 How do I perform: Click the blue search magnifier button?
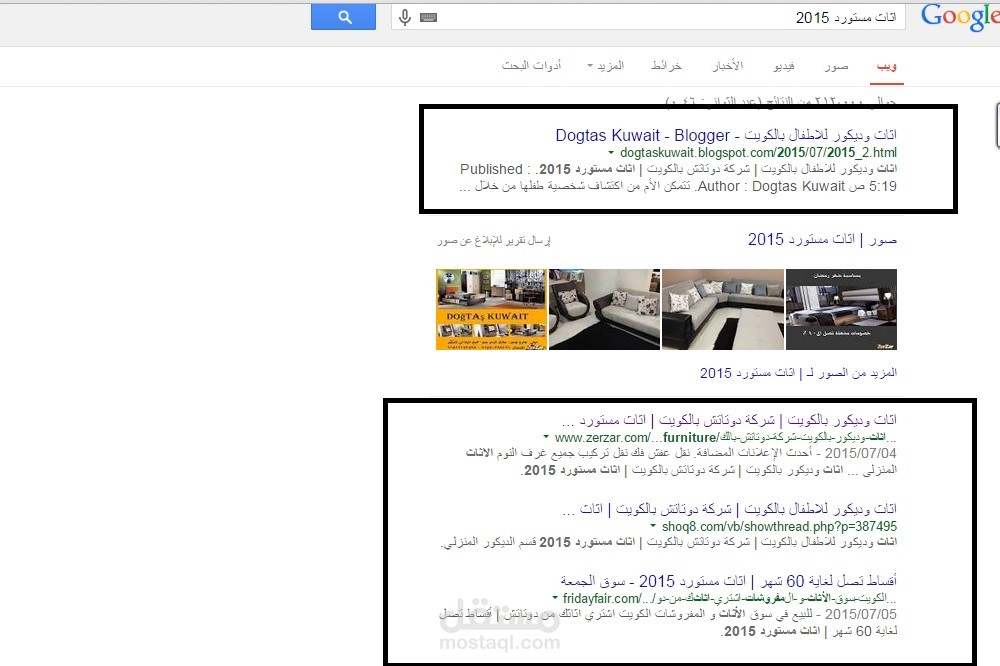(343, 17)
